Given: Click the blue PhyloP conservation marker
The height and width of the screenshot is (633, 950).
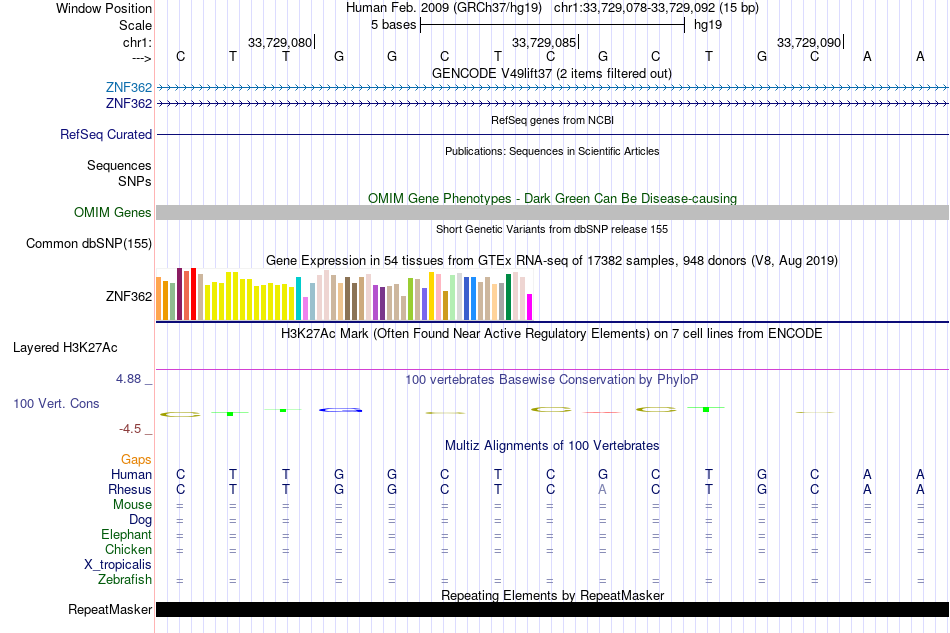Looking at the screenshot, I should point(340,410).
